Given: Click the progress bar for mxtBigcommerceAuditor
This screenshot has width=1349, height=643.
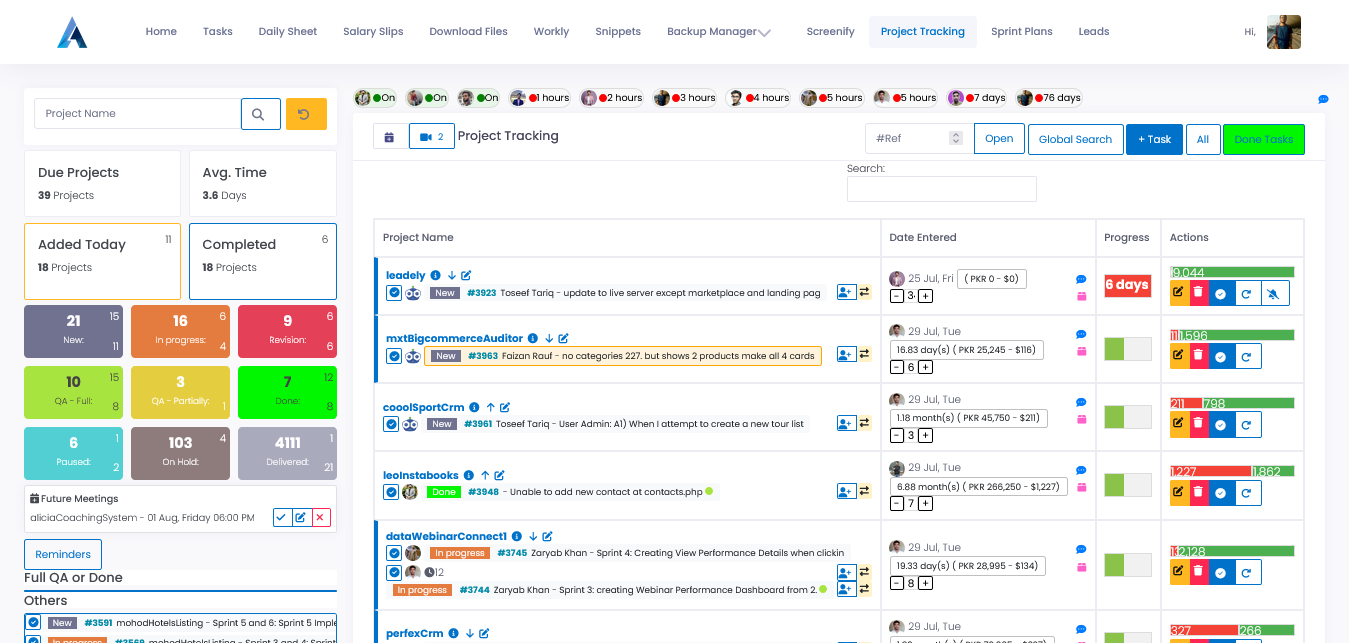Looking at the screenshot, I should coord(1128,349).
